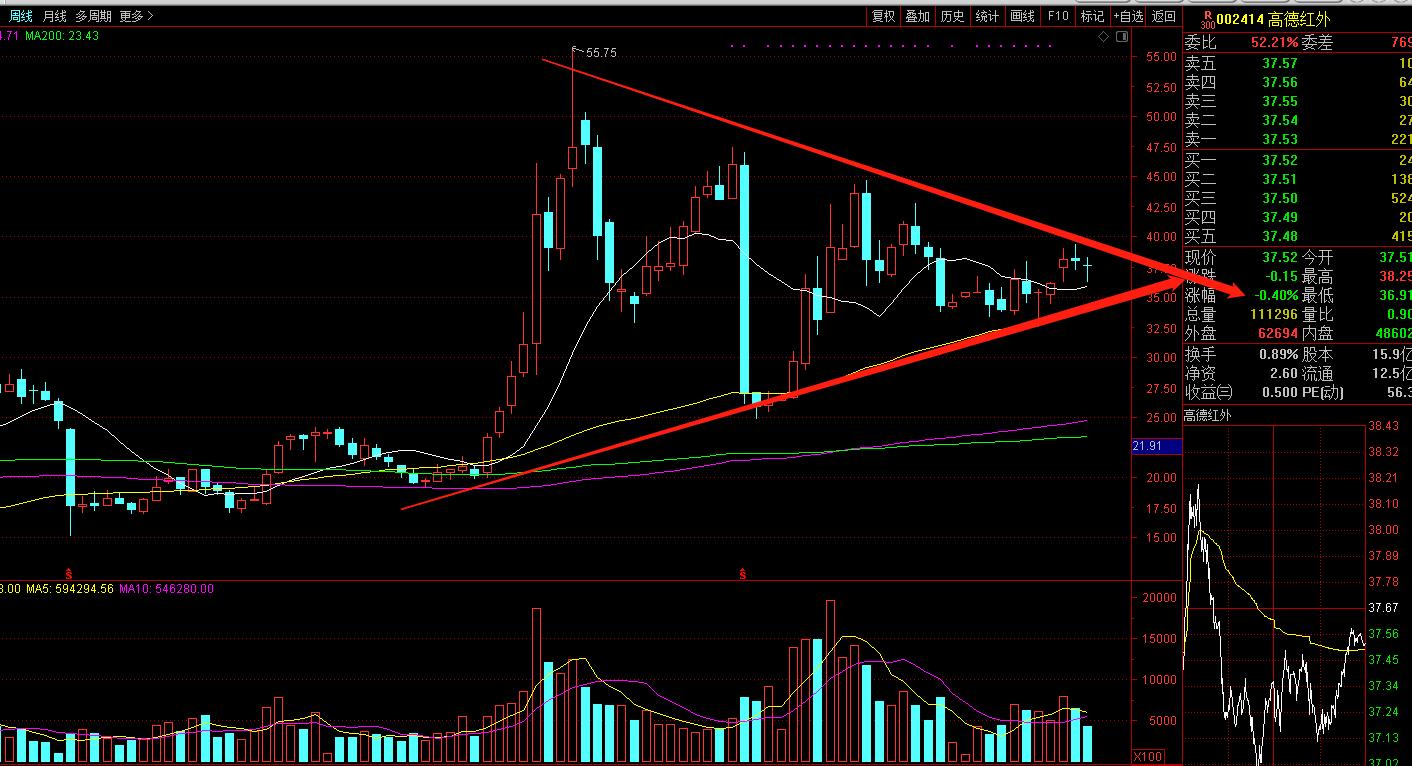Open the 历史 history view
The image size is (1412, 766).
(952, 16)
